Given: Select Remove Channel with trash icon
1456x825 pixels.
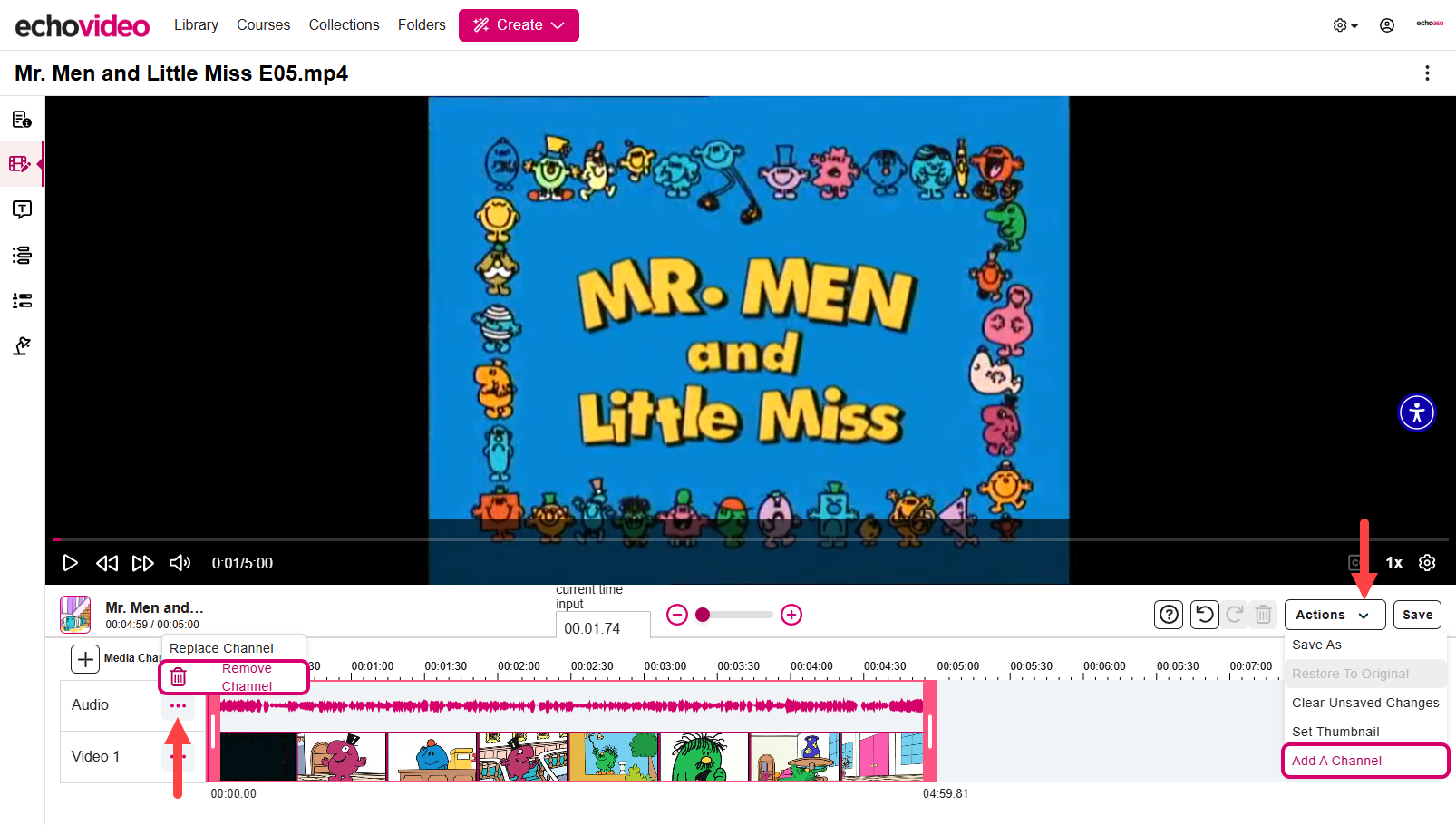Looking at the screenshot, I should click(234, 677).
